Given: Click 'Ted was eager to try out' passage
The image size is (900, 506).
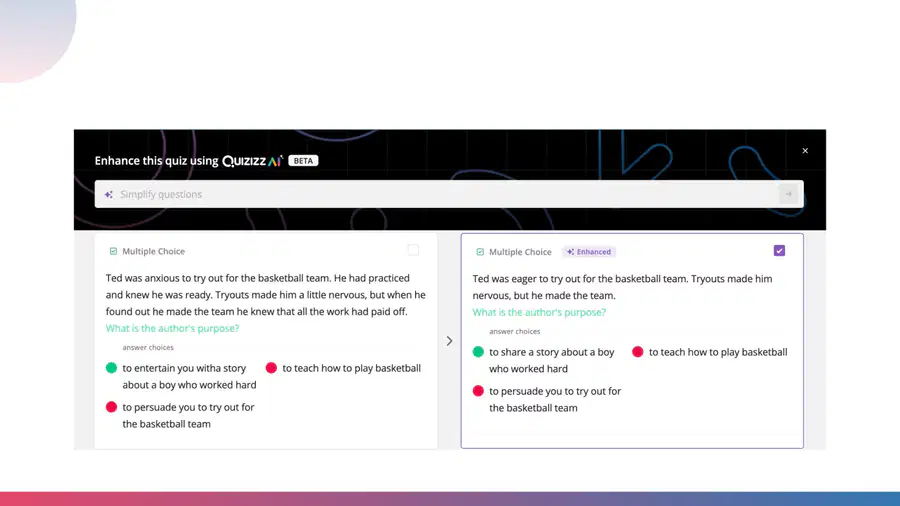Looking at the screenshot, I should [622, 287].
